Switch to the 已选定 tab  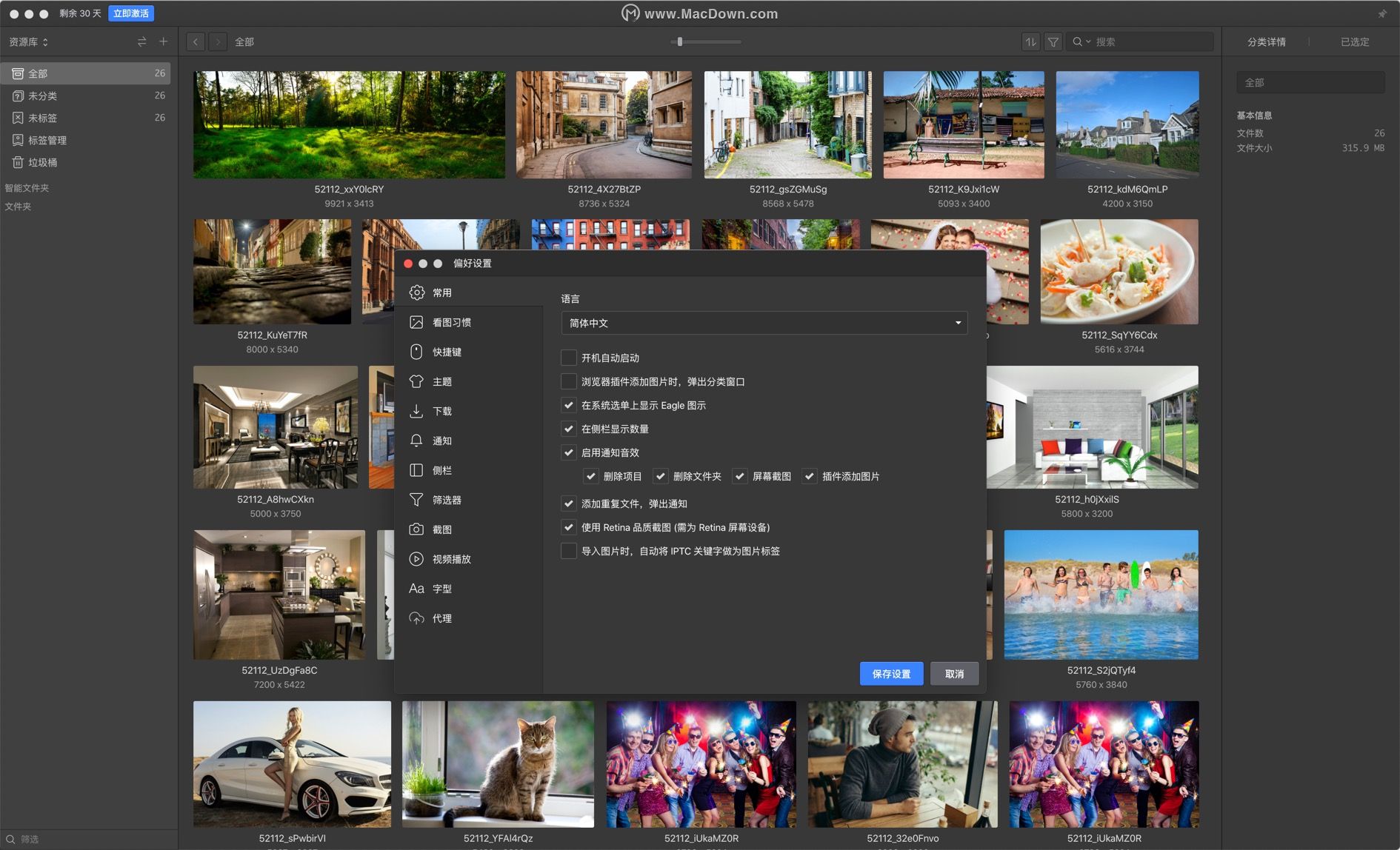pos(1354,42)
